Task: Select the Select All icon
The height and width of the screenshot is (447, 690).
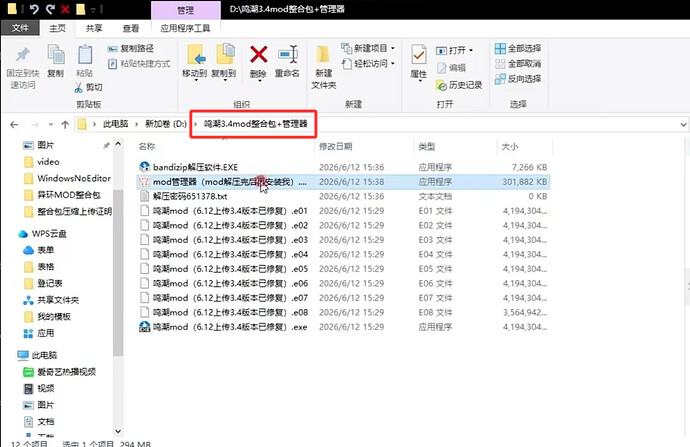Action: (x=500, y=48)
